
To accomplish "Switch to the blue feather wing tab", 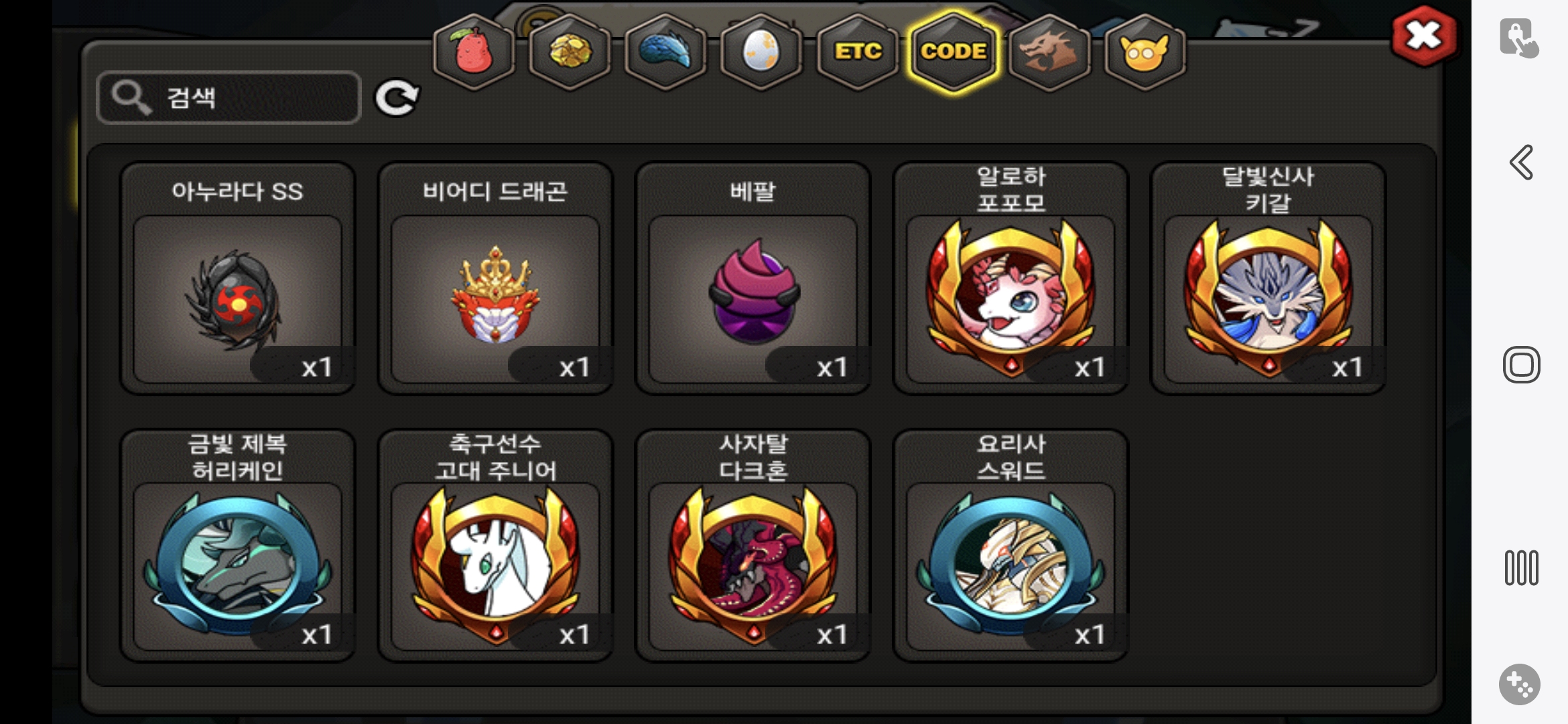I will point(665,52).
